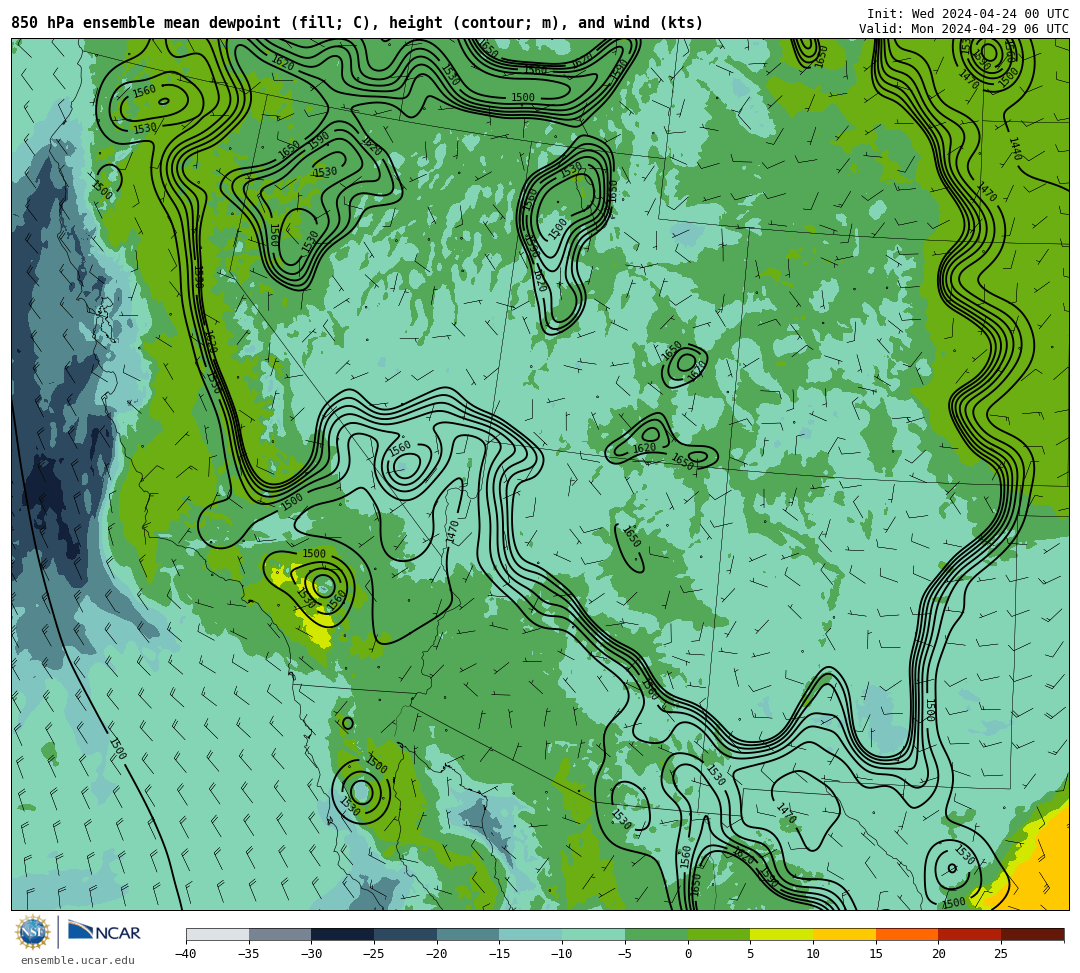Click the NCAR logo
1080x973 pixels.
[x=104, y=932]
